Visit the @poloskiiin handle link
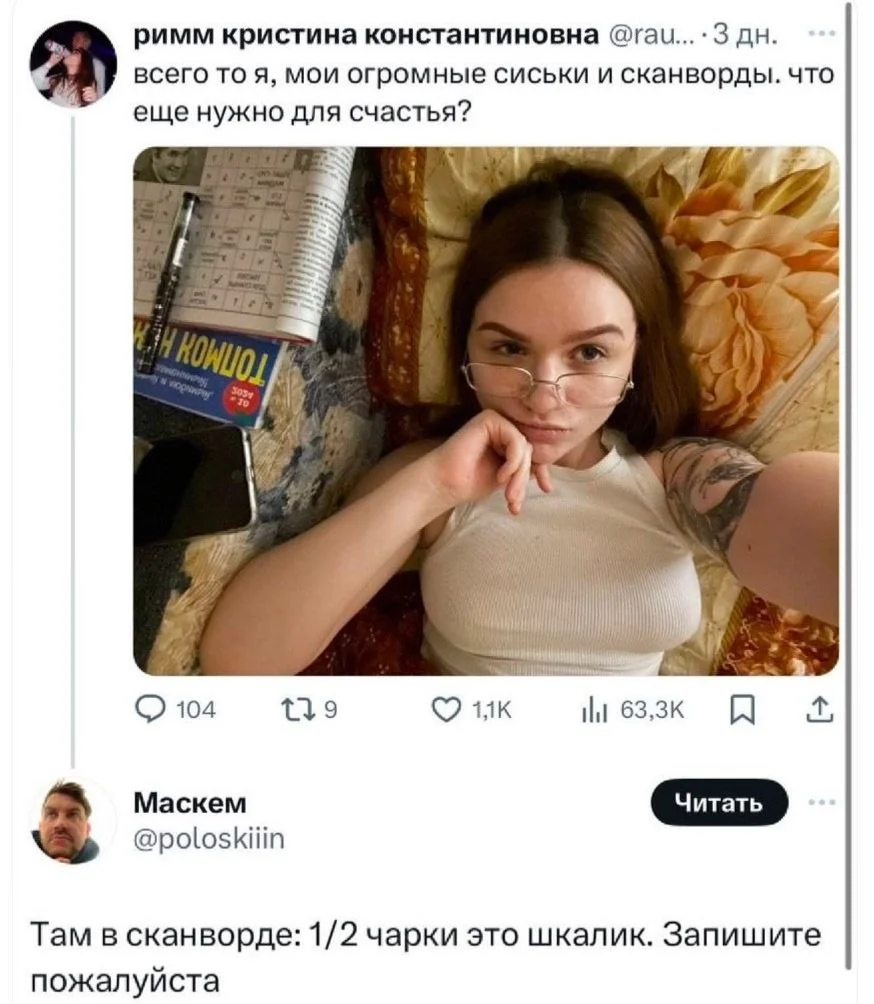Screen dimensions: 874x1004 [x=209, y=839]
